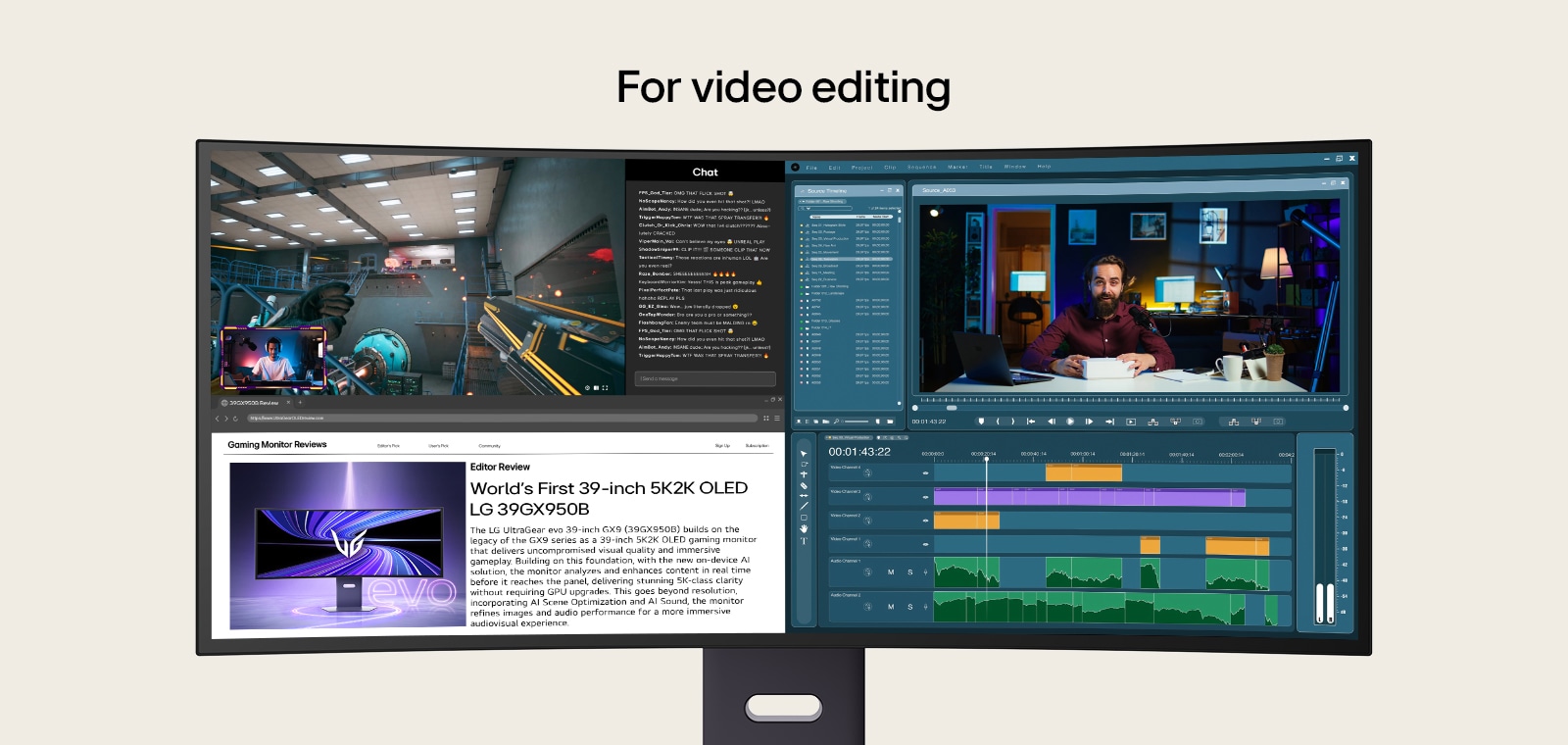This screenshot has width=1568, height=745.
Task: Open new browser tab with plus icon
Action: (300, 402)
